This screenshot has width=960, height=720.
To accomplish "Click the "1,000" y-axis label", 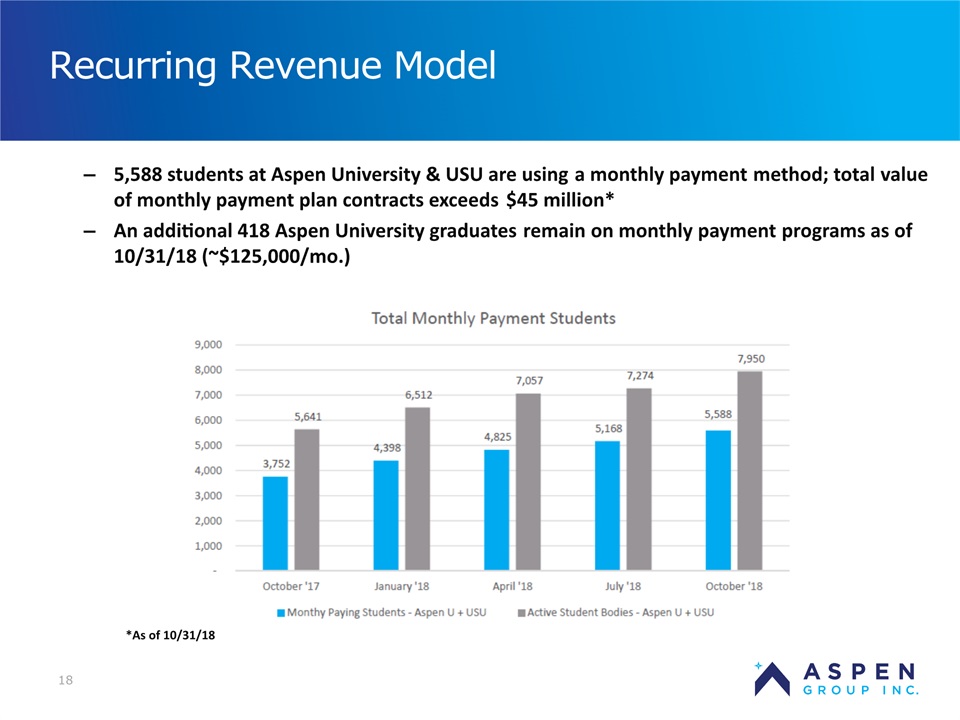I will coord(208,546).
